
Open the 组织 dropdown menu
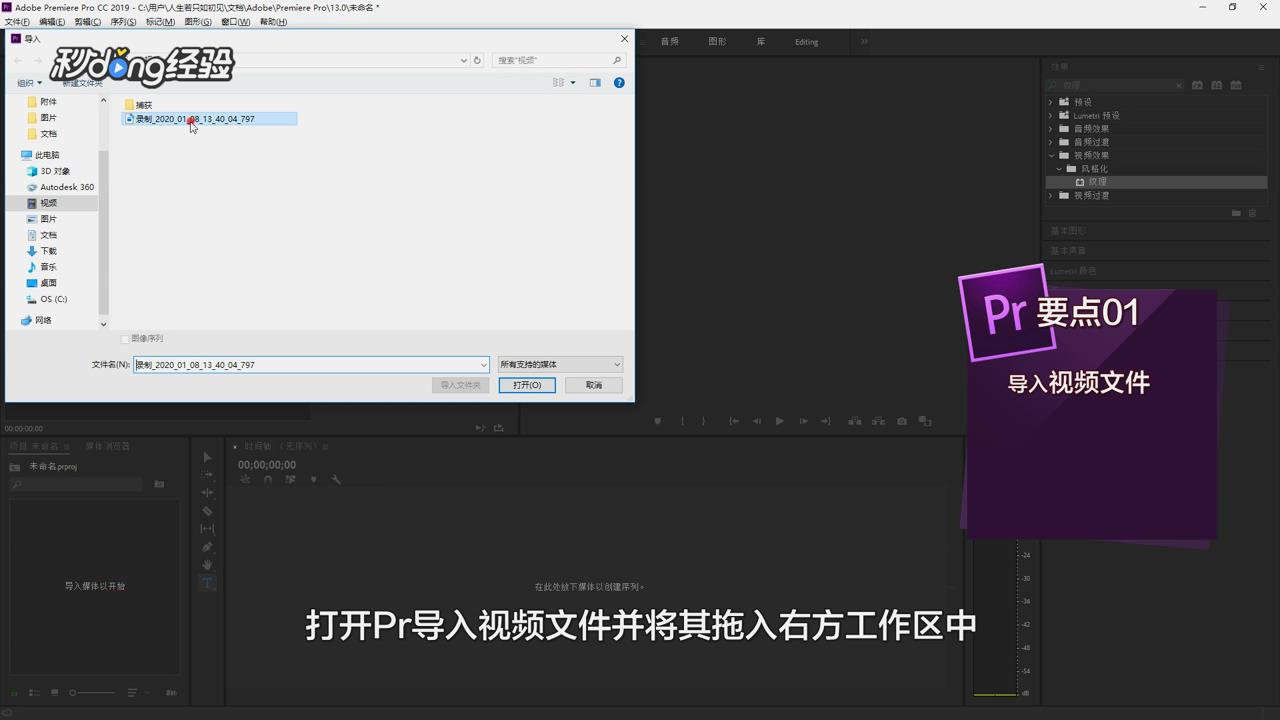(30, 83)
